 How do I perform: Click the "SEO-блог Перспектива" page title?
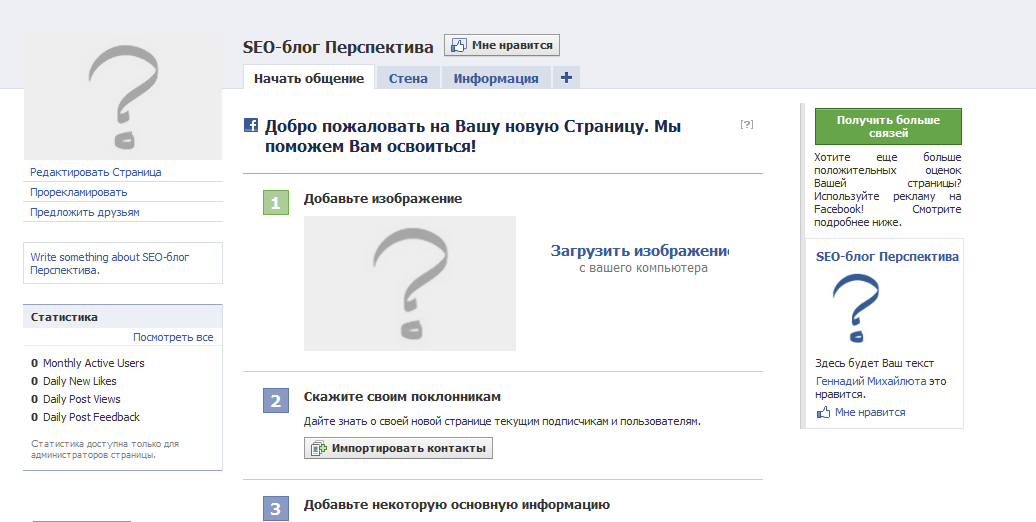(338, 47)
